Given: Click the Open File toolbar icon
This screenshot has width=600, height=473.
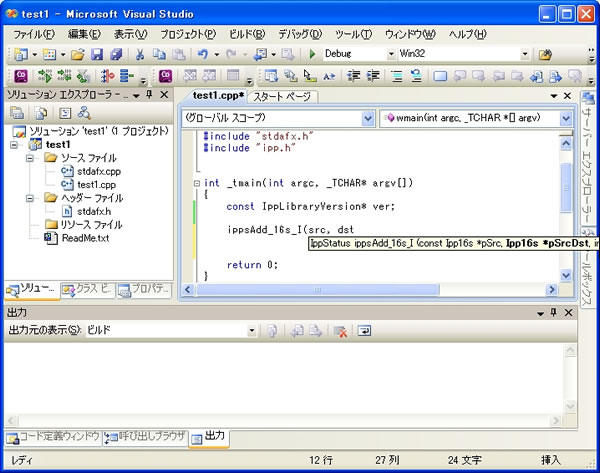Looking at the screenshot, I should click(78, 54).
